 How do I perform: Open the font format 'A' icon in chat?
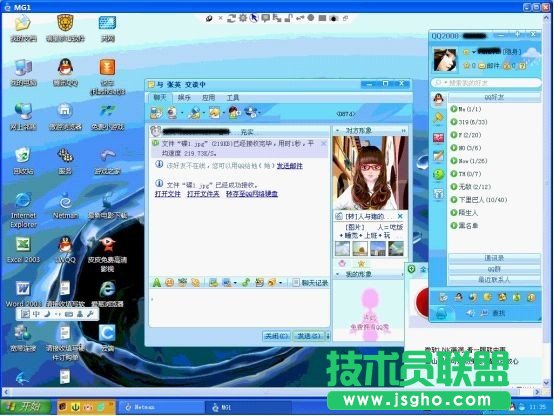pyautogui.click(x=157, y=282)
